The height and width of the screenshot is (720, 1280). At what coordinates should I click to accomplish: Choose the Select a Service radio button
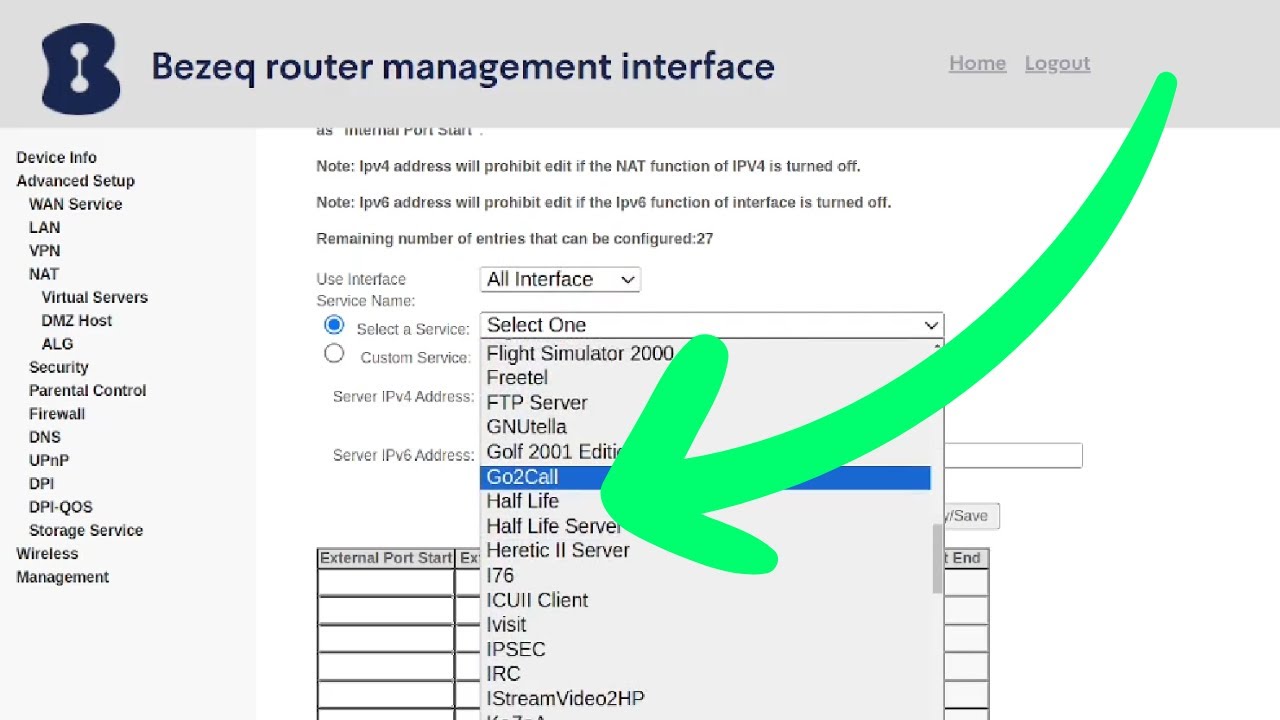click(x=334, y=325)
